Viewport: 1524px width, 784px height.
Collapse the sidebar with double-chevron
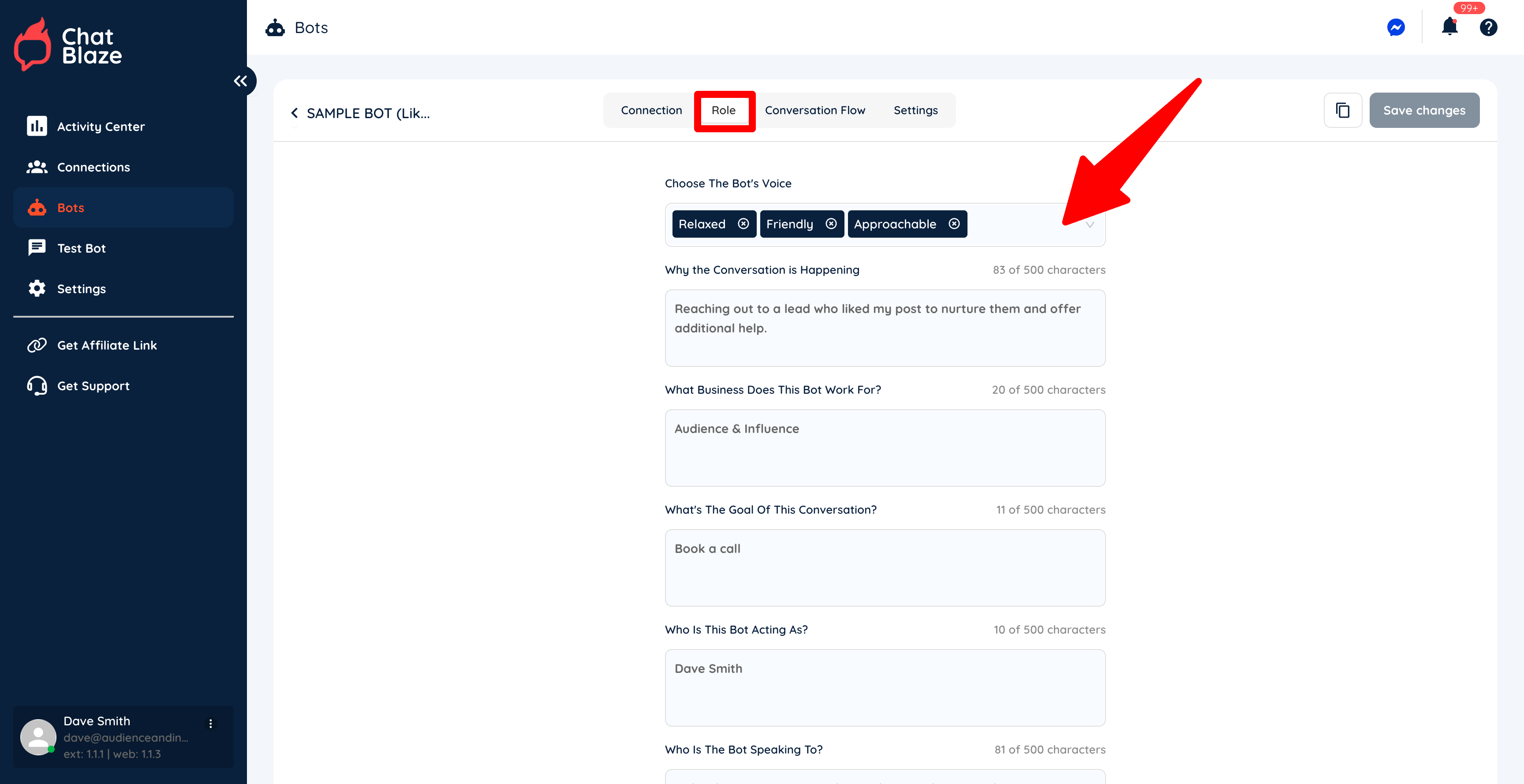click(240, 81)
